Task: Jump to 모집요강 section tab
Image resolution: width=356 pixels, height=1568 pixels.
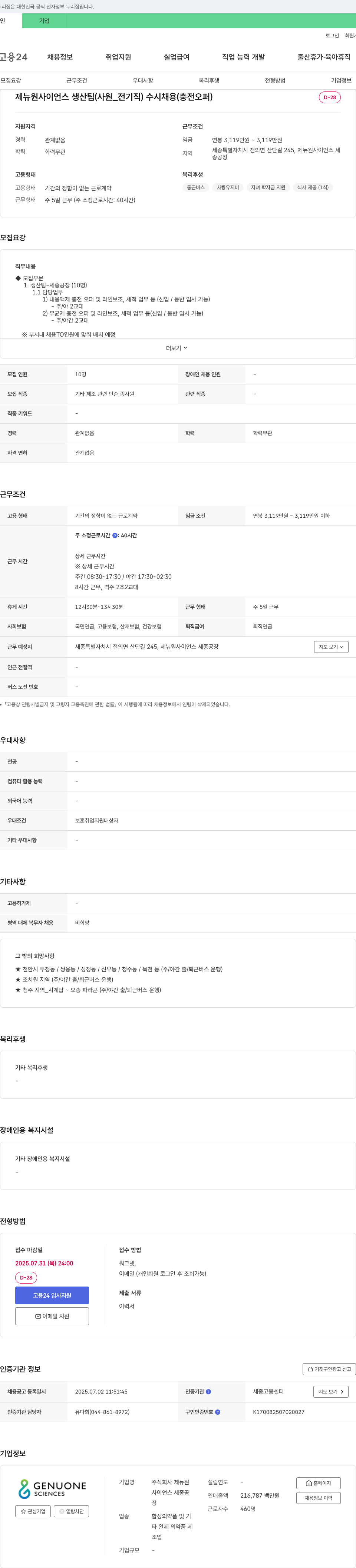Action: (x=11, y=80)
